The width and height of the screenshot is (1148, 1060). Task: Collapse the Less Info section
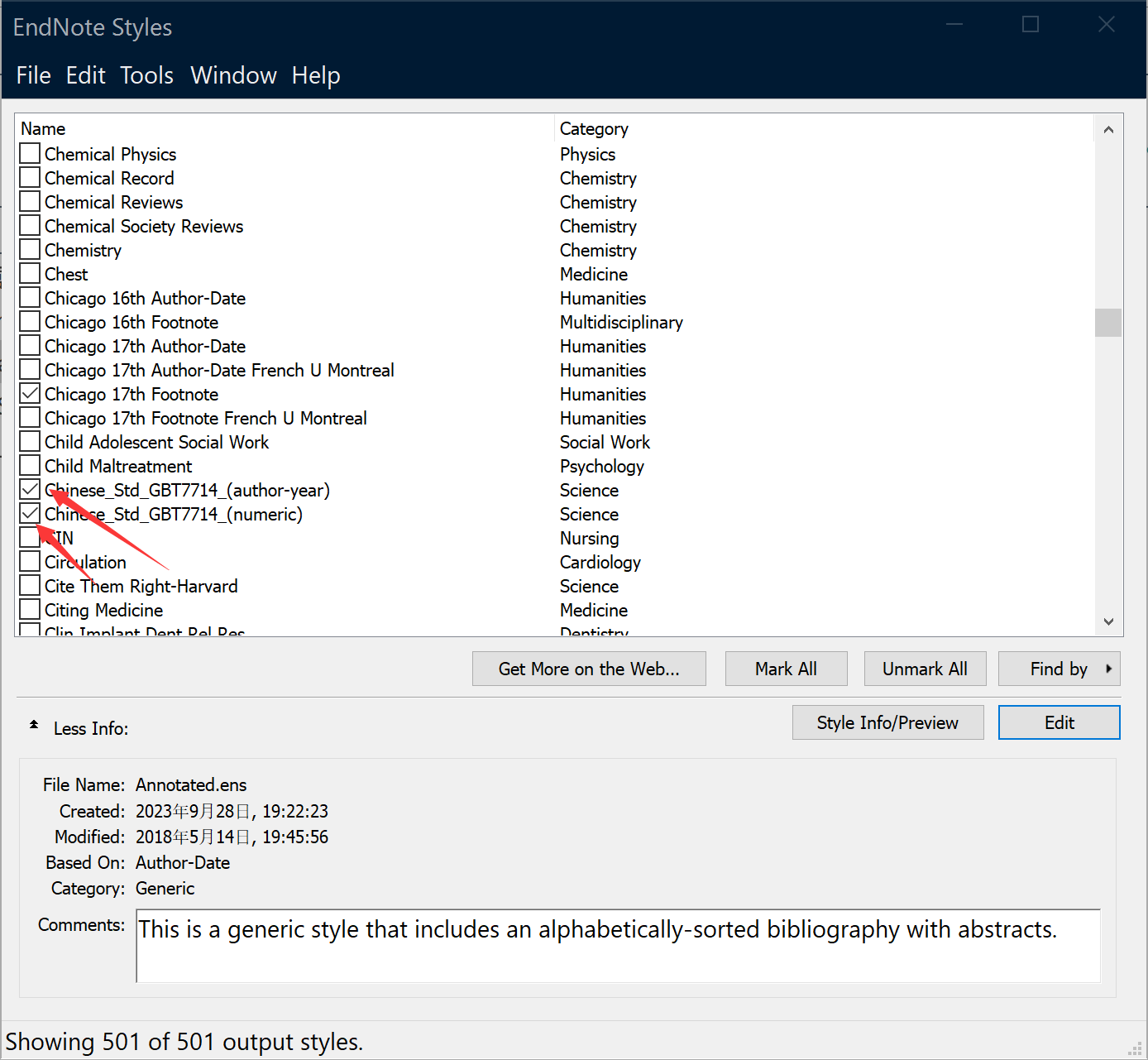point(34,727)
